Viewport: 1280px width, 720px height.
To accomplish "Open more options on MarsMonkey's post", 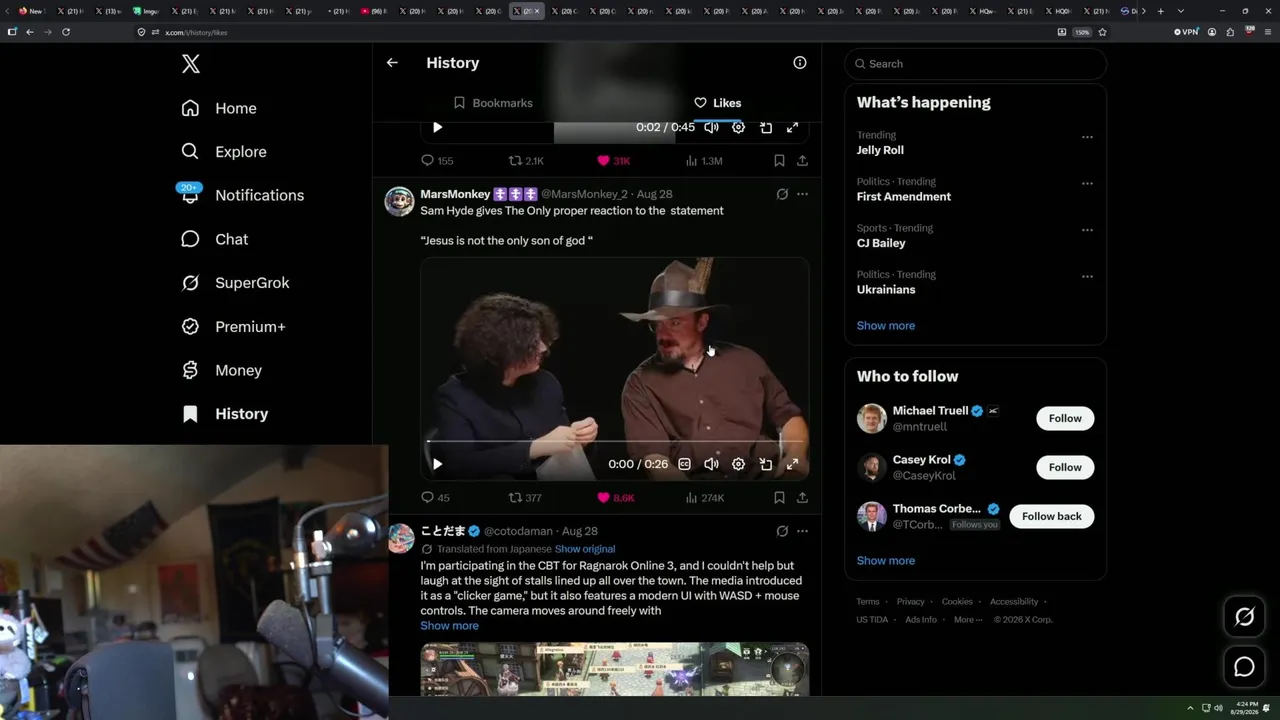I will click(802, 194).
